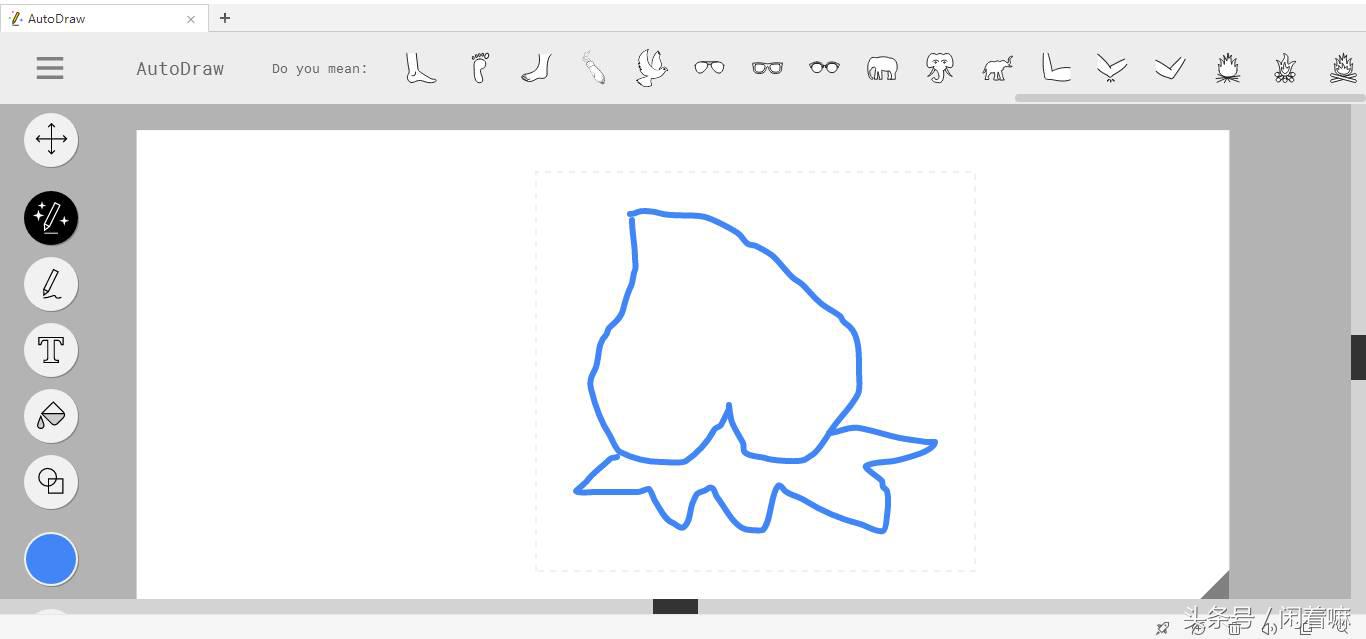Viewport: 1366px width, 639px height.
Task: Pick the round-lens glasses suggestion
Action: tap(824, 67)
